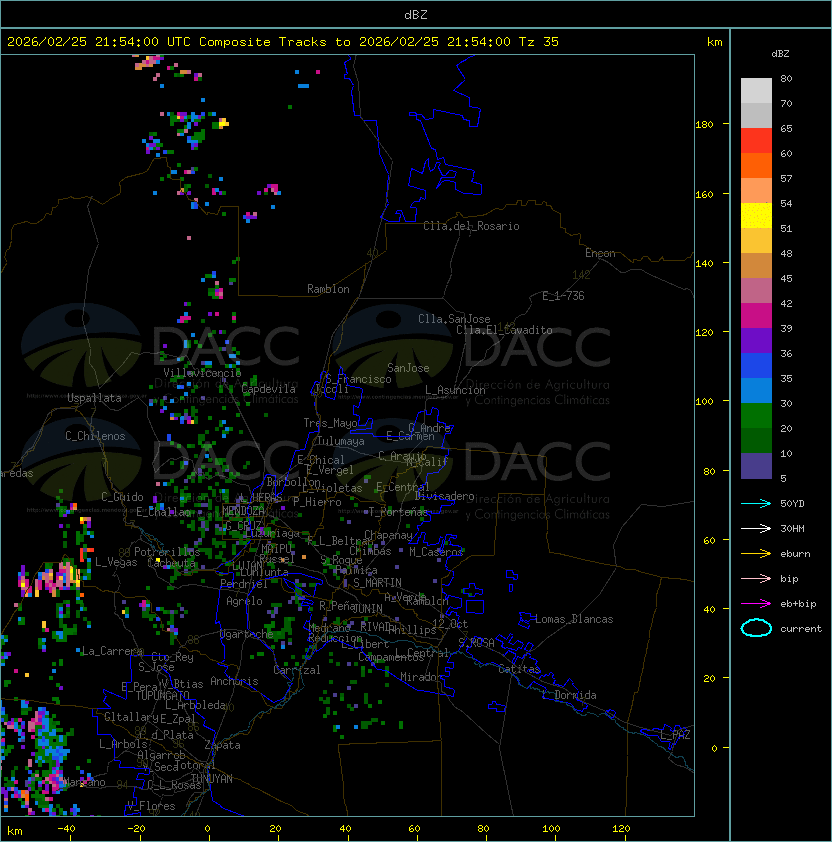The height and width of the screenshot is (842, 832).
Task: Click the -40 km horizontal axis label
Action: (x=67, y=829)
